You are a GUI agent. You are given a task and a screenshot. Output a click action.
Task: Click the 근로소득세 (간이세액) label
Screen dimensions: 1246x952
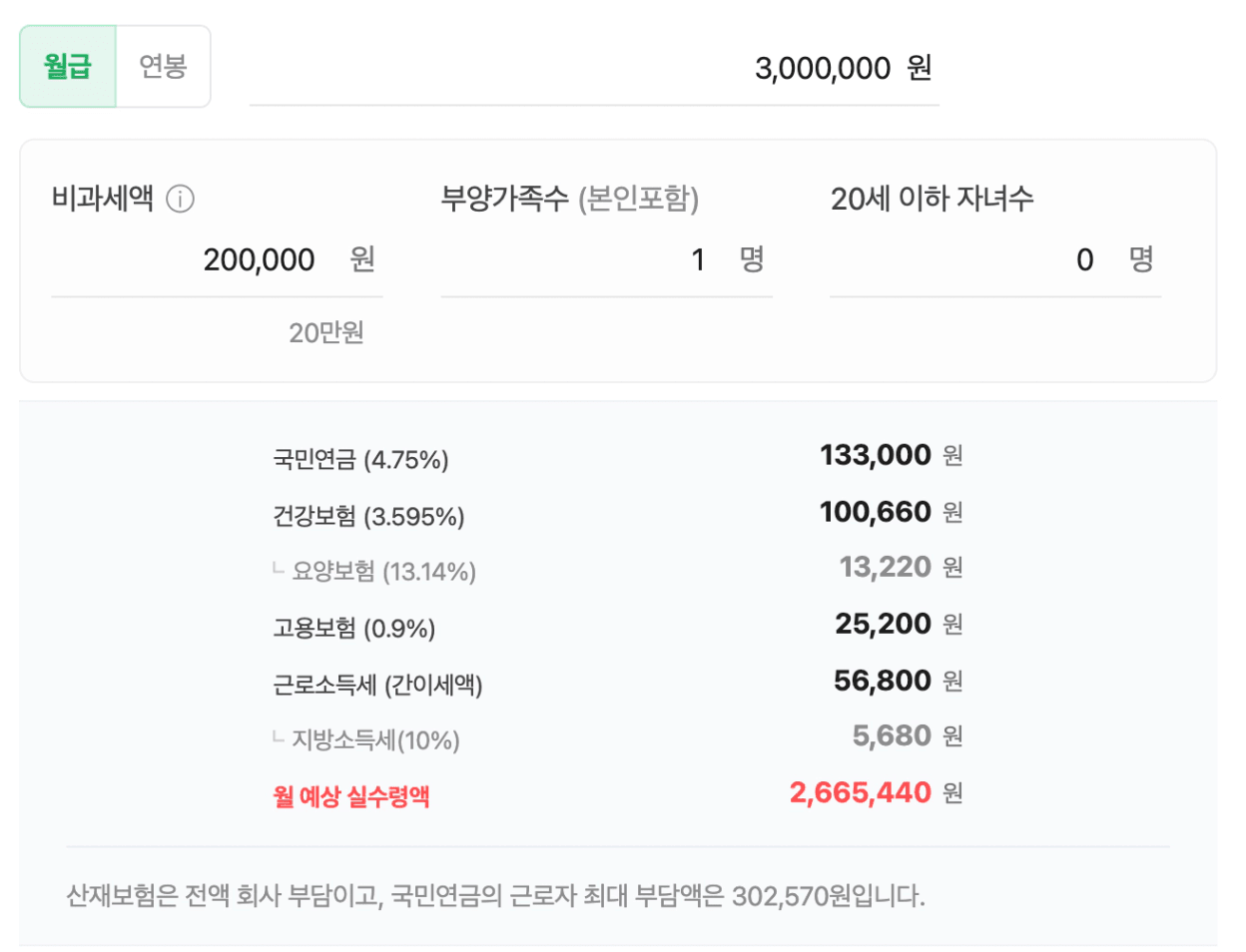[x=377, y=685]
